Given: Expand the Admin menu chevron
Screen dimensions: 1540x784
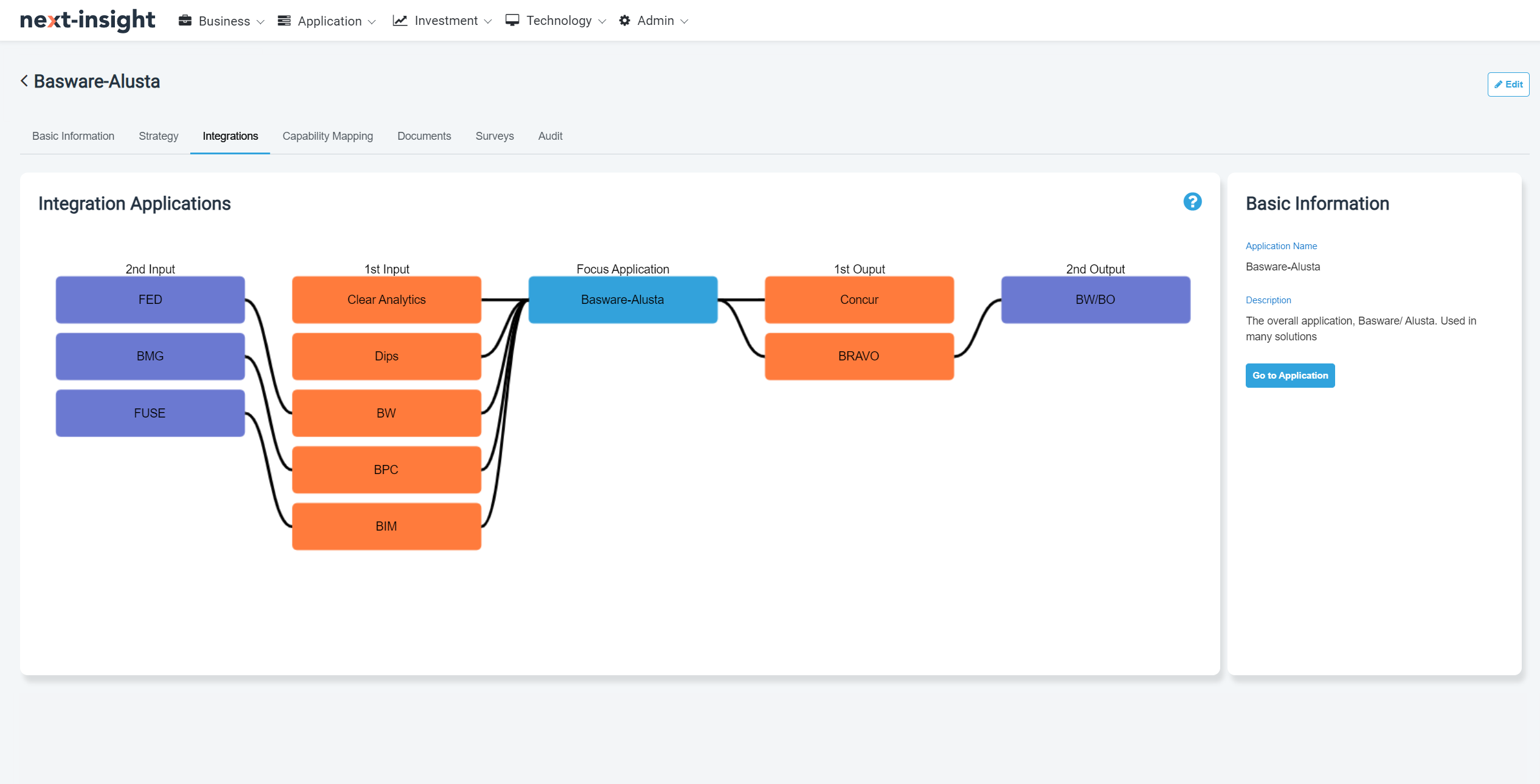Looking at the screenshot, I should (684, 21).
